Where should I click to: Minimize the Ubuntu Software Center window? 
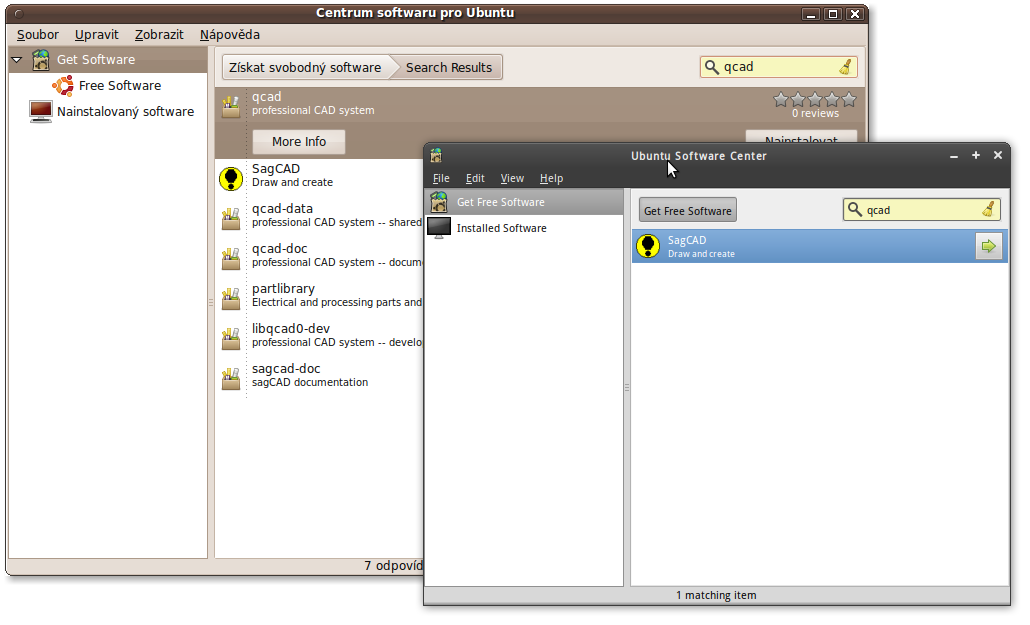(954, 156)
